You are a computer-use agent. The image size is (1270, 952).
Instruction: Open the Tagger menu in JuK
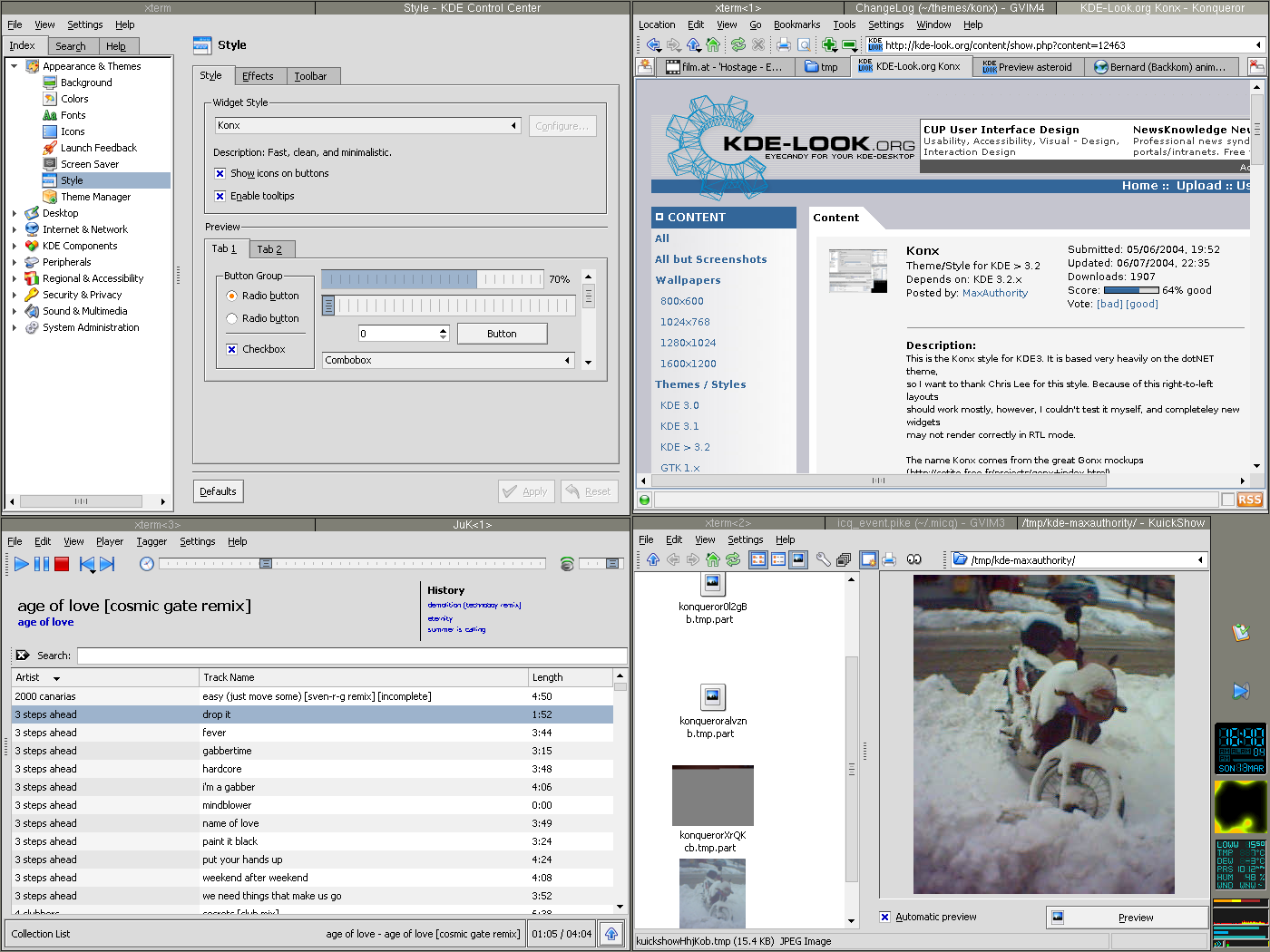pyautogui.click(x=151, y=541)
